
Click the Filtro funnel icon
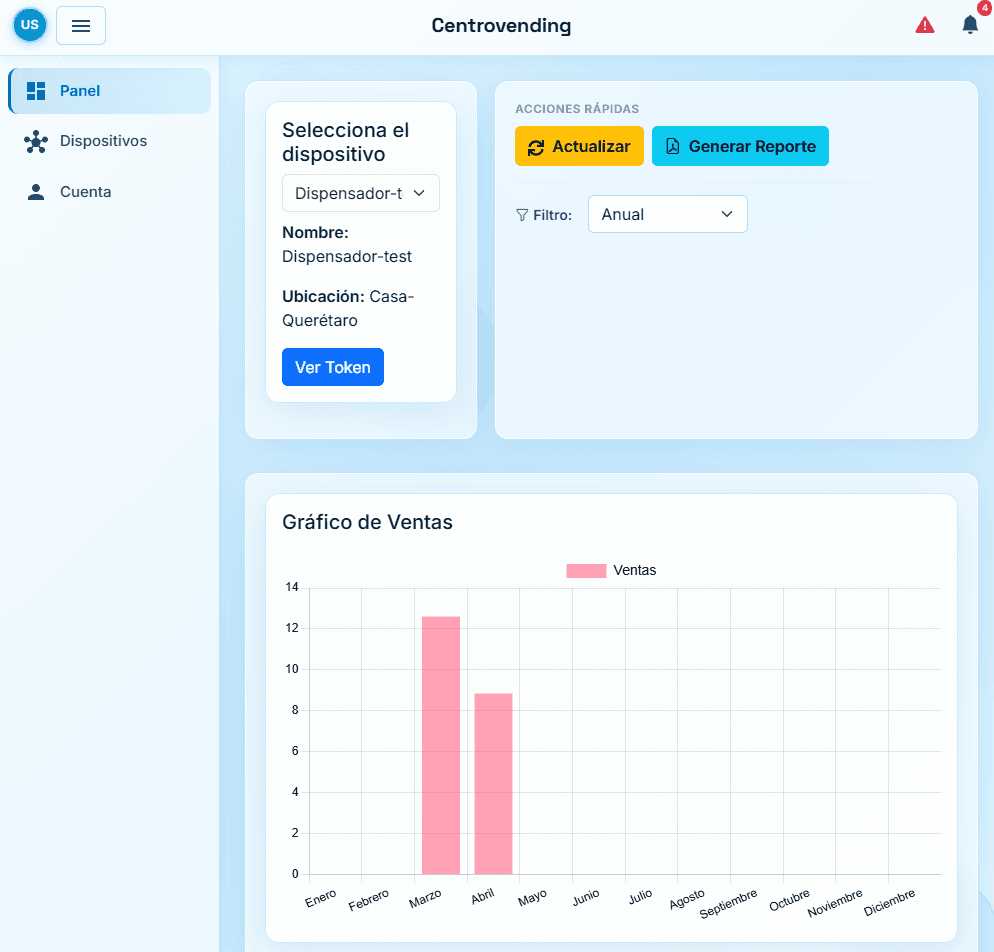pyautogui.click(x=522, y=215)
